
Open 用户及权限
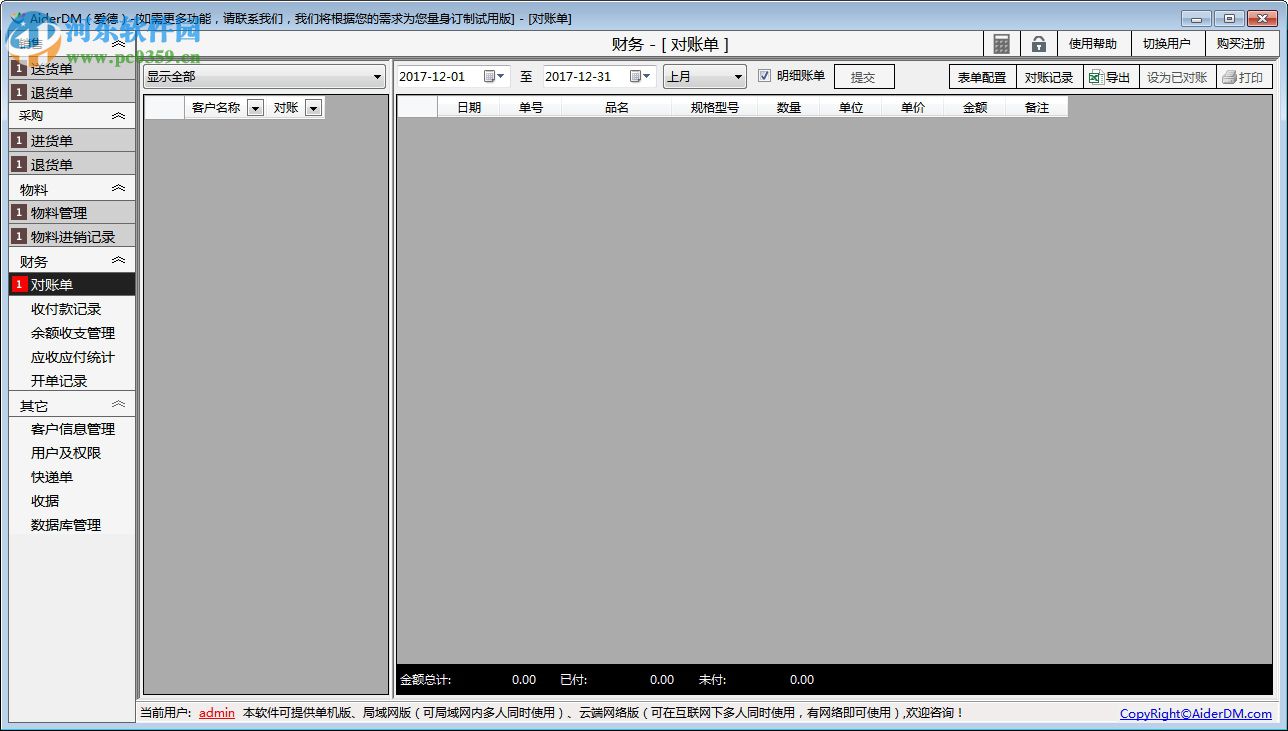point(66,453)
